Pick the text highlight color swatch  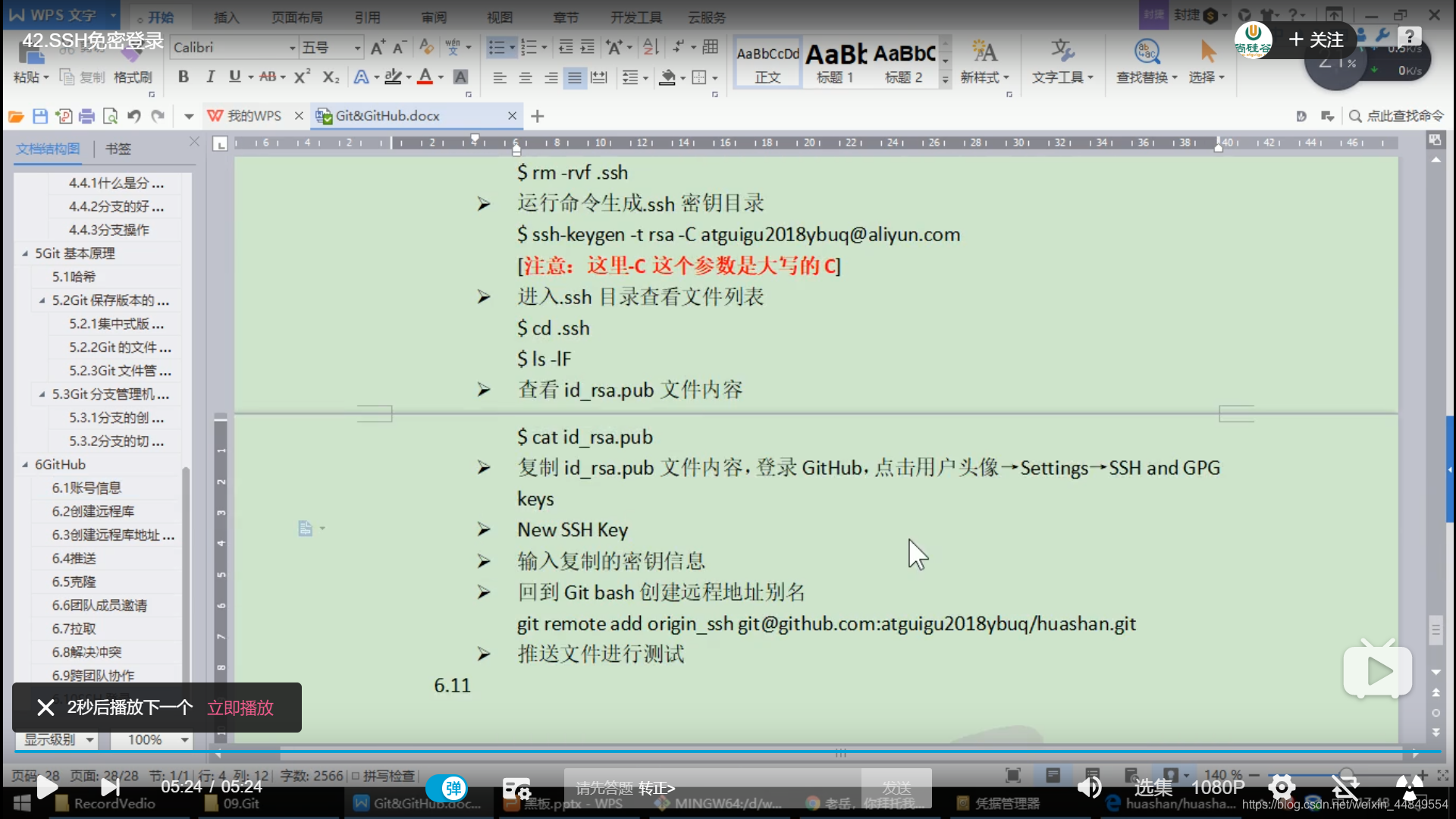point(392,77)
